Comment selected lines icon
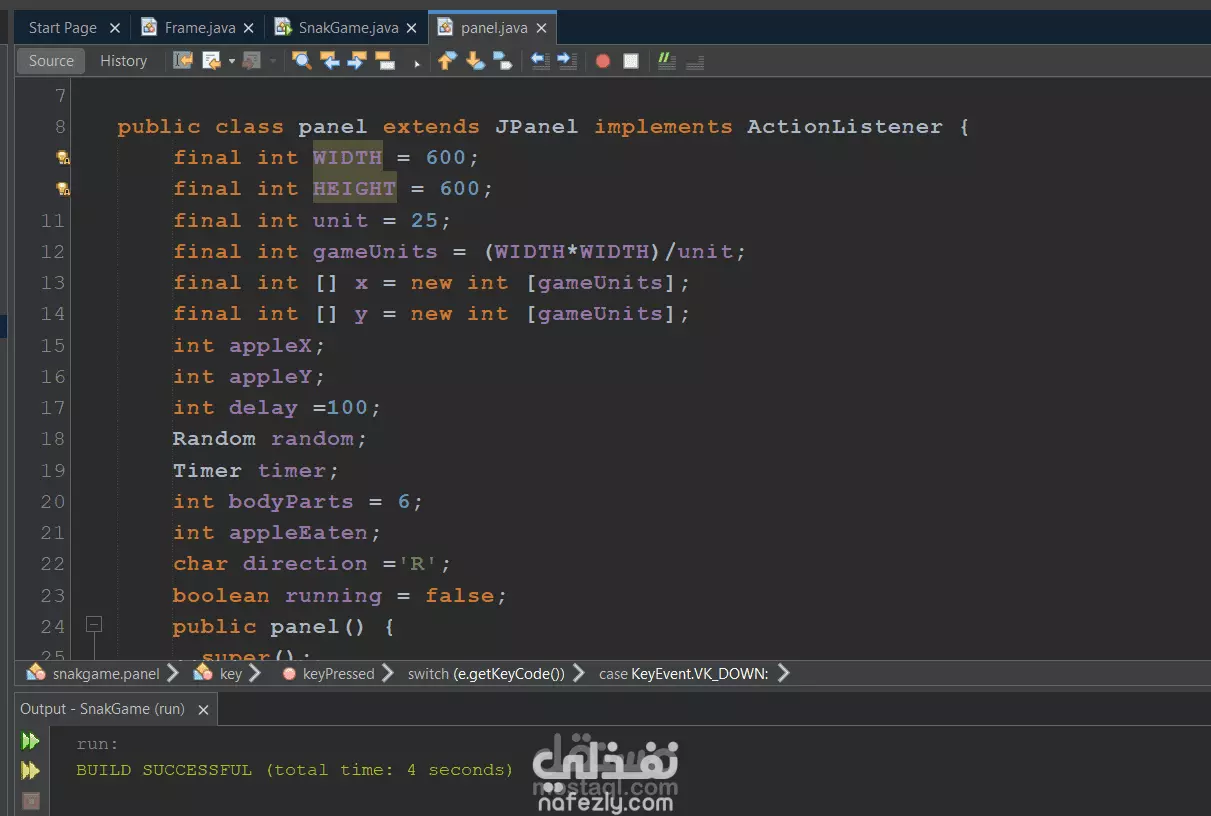This screenshot has width=1211, height=816. pos(667,61)
